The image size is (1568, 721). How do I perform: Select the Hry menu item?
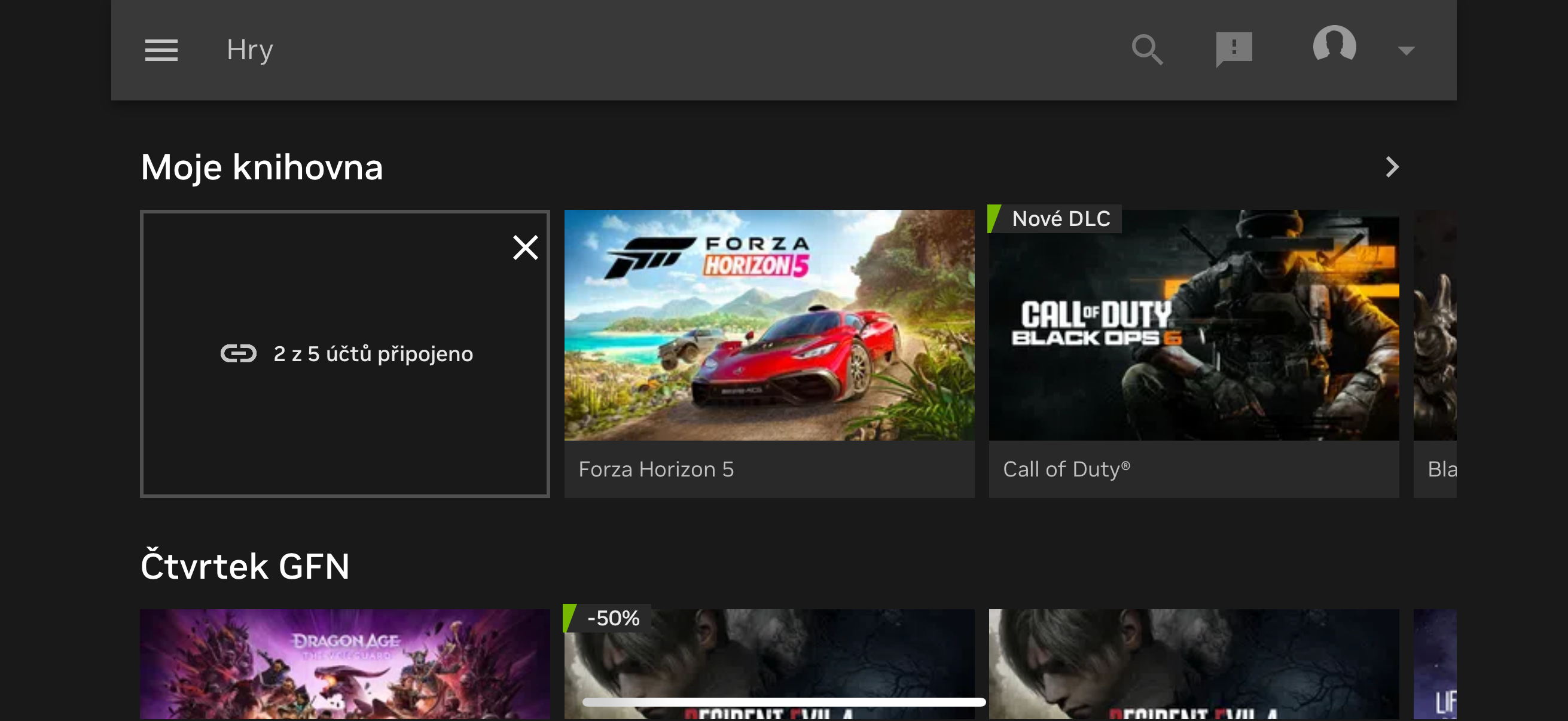point(249,50)
